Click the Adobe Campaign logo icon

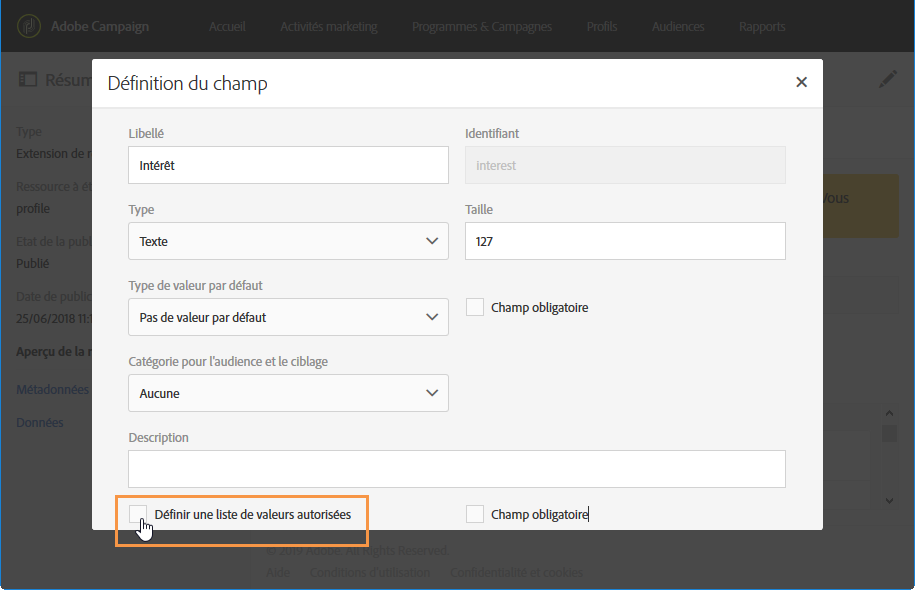coord(30,26)
